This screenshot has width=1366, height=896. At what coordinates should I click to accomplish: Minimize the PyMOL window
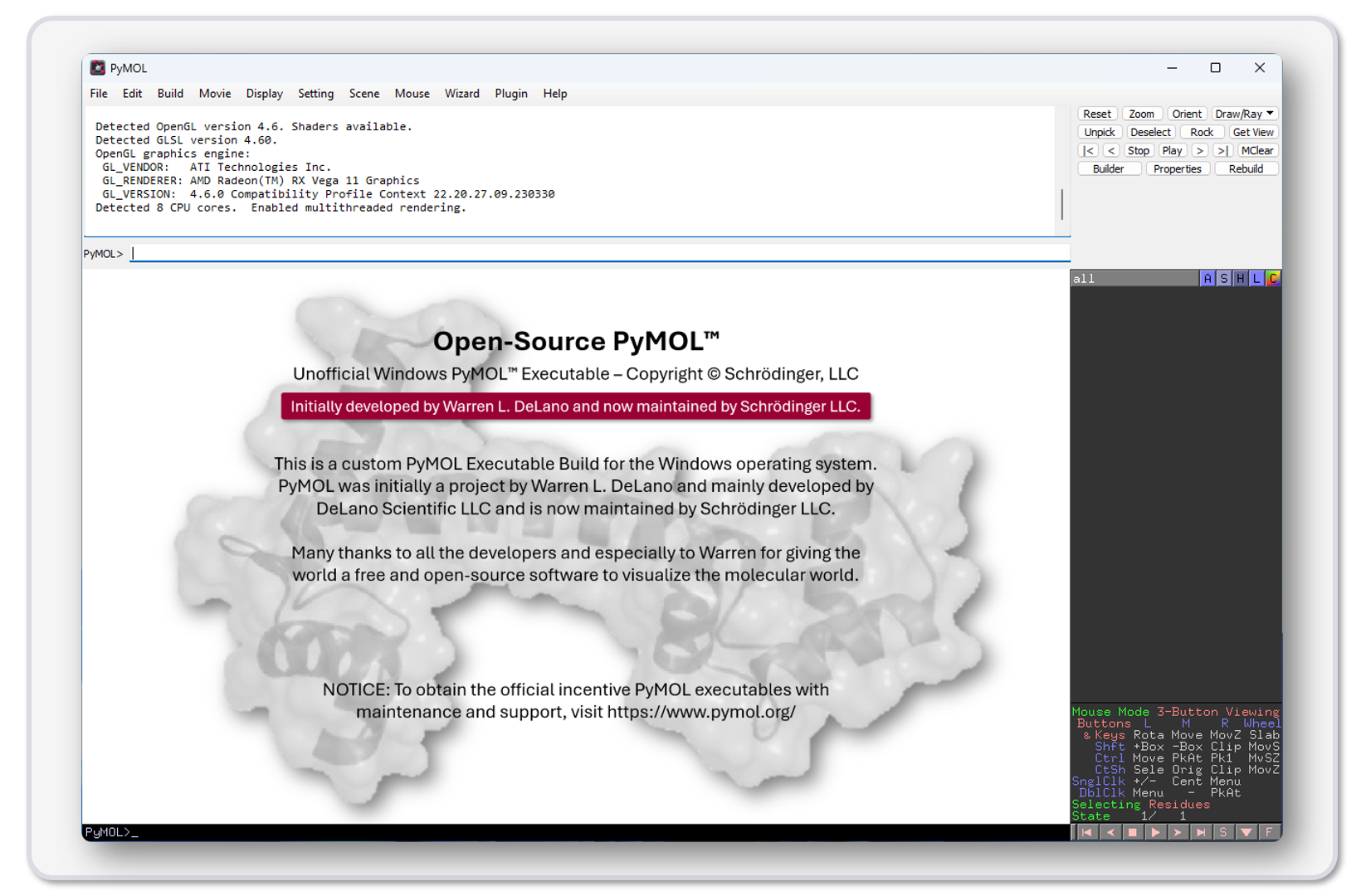tap(1172, 68)
